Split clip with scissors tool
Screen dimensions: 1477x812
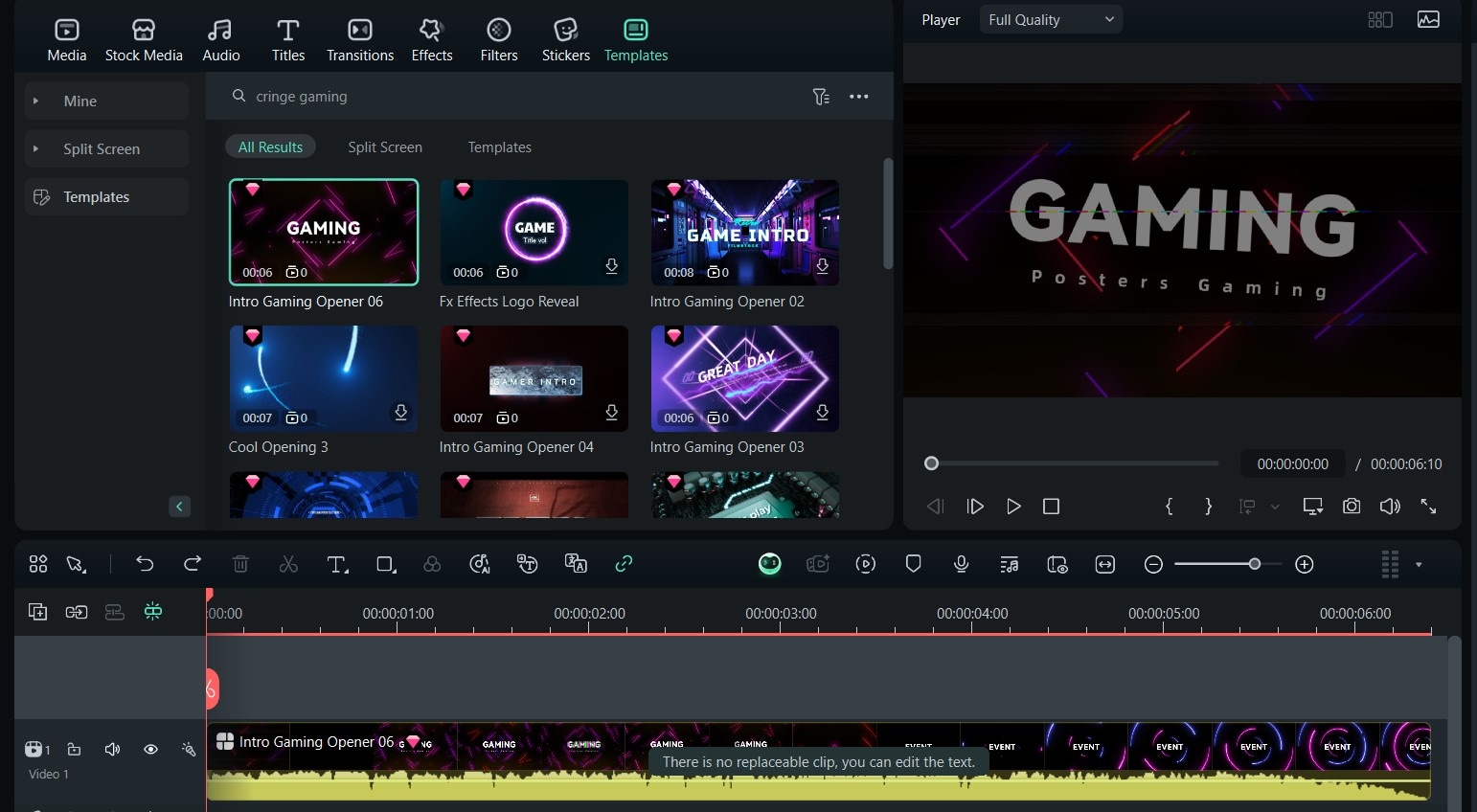point(288,564)
